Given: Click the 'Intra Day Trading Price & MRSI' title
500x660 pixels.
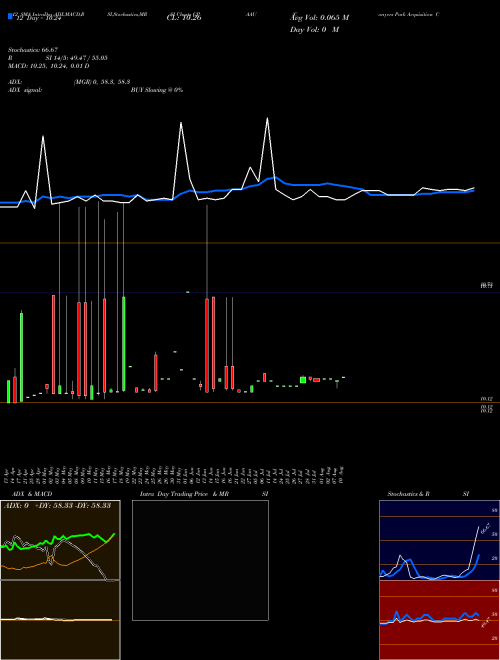Looking at the screenshot, I should (x=204, y=494).
